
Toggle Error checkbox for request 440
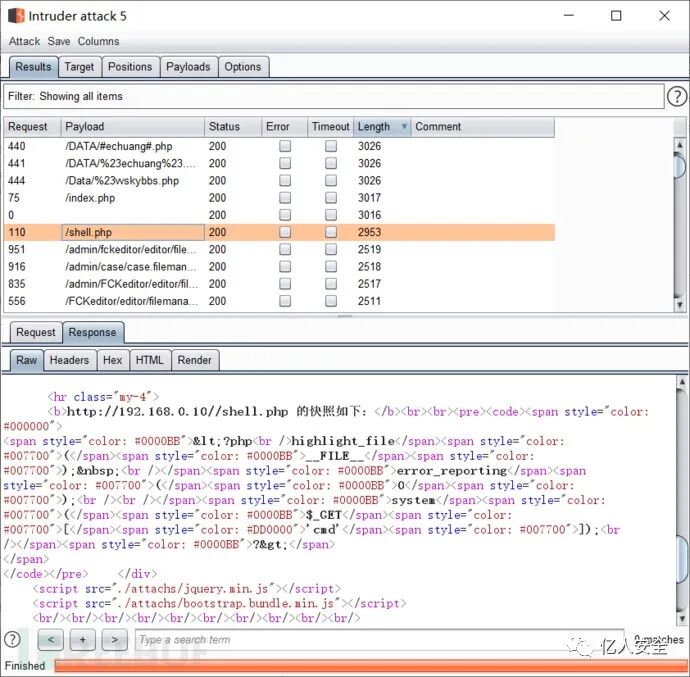pos(285,146)
